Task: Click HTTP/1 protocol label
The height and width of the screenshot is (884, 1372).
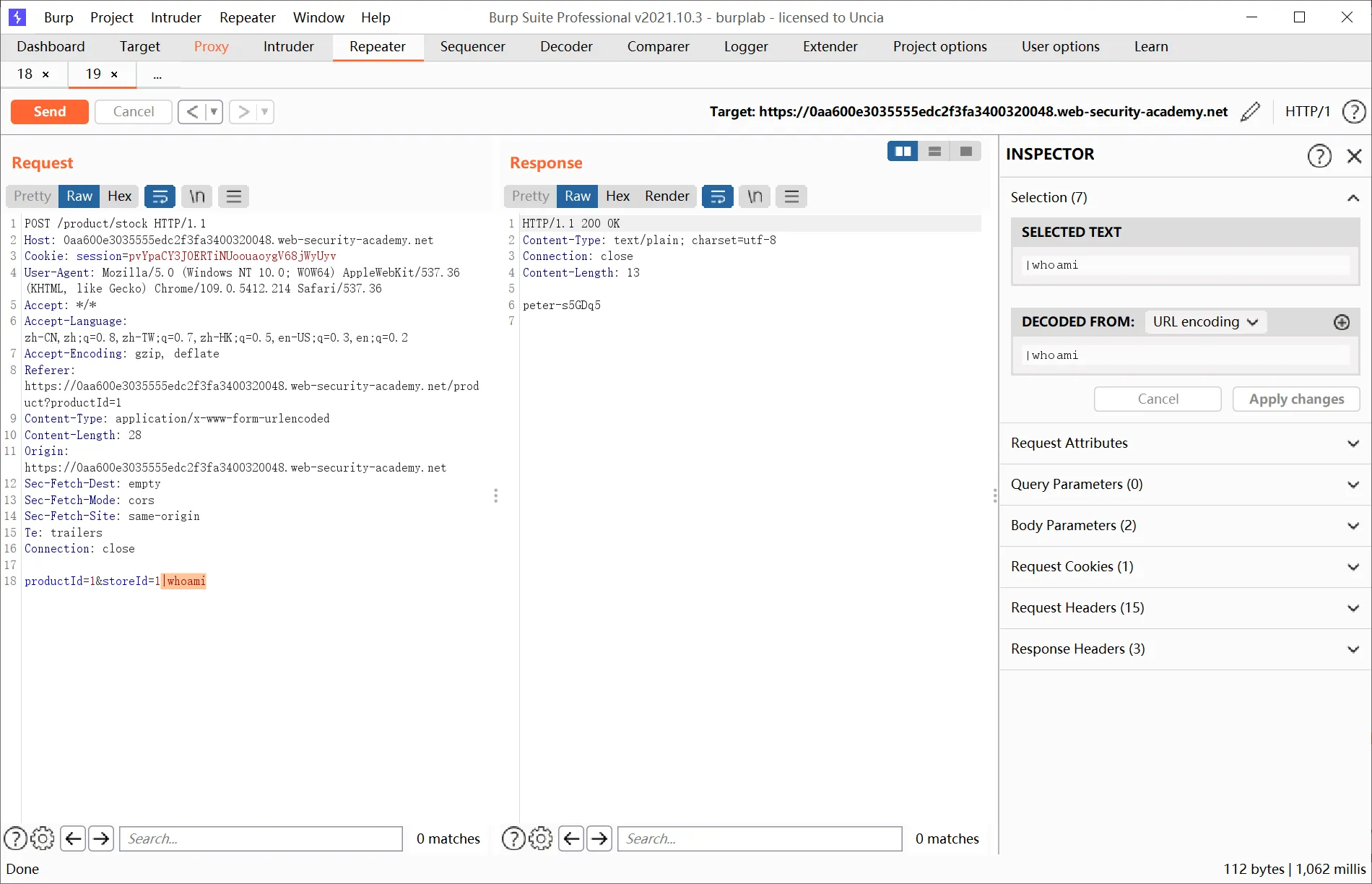Action: 1307,112
